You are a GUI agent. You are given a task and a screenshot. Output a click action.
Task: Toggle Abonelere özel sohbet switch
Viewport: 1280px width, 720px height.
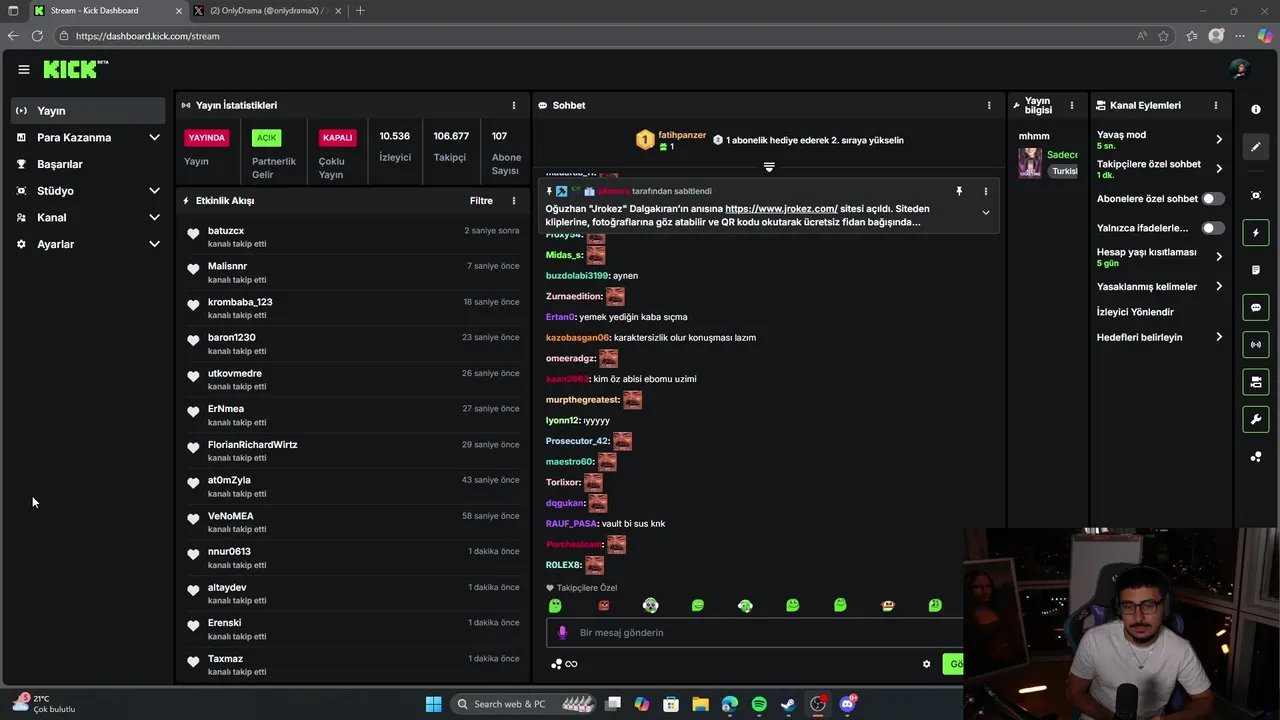pos(1213,198)
